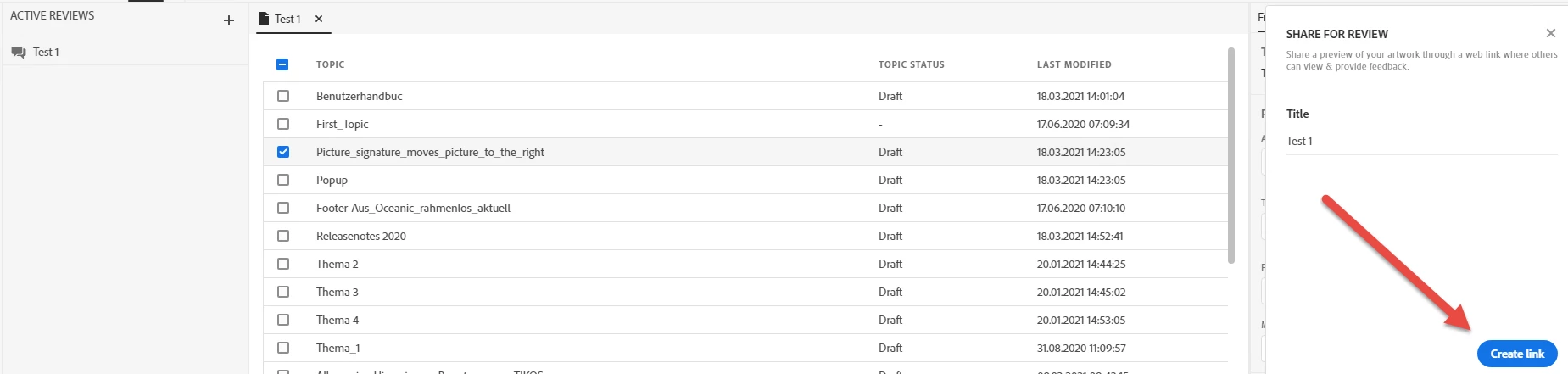Click the topic list vertical scrollbar
Viewport: 1568px width, 374px height.
(1231, 155)
